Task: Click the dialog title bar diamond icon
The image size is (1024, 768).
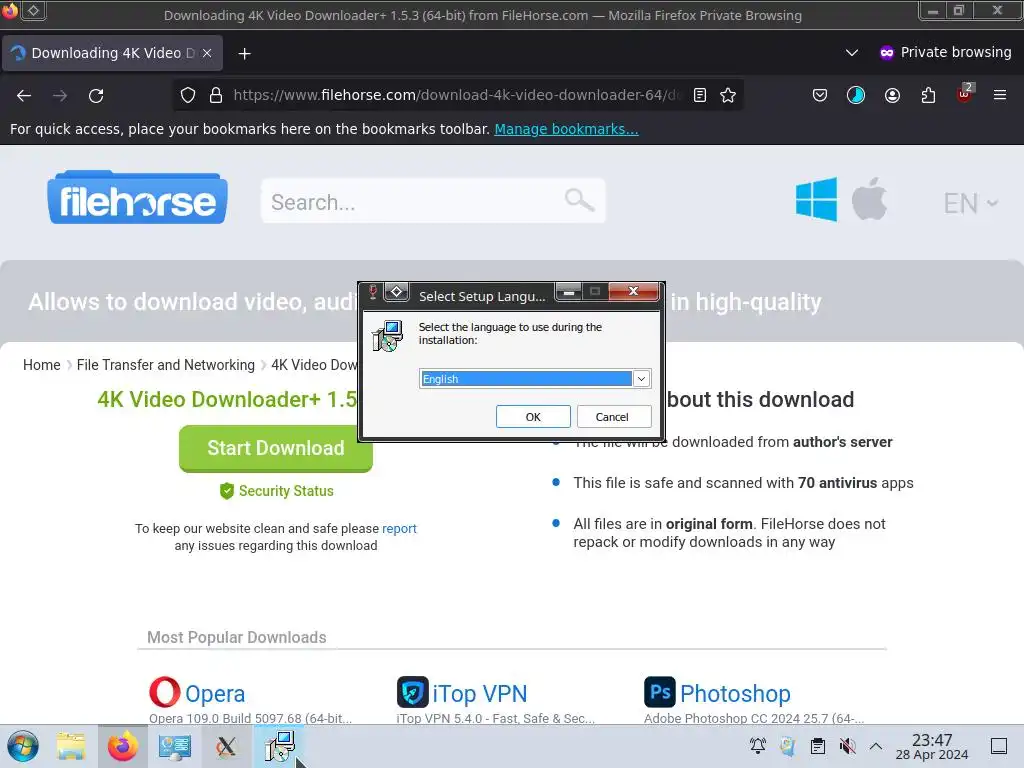Action: click(x=396, y=291)
